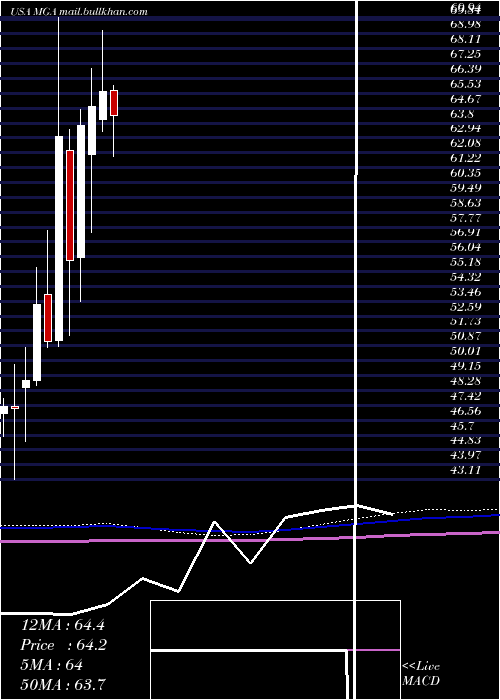Click the 67.25 price axis label
500x700 pixels.
pyautogui.click(x=466, y=54)
